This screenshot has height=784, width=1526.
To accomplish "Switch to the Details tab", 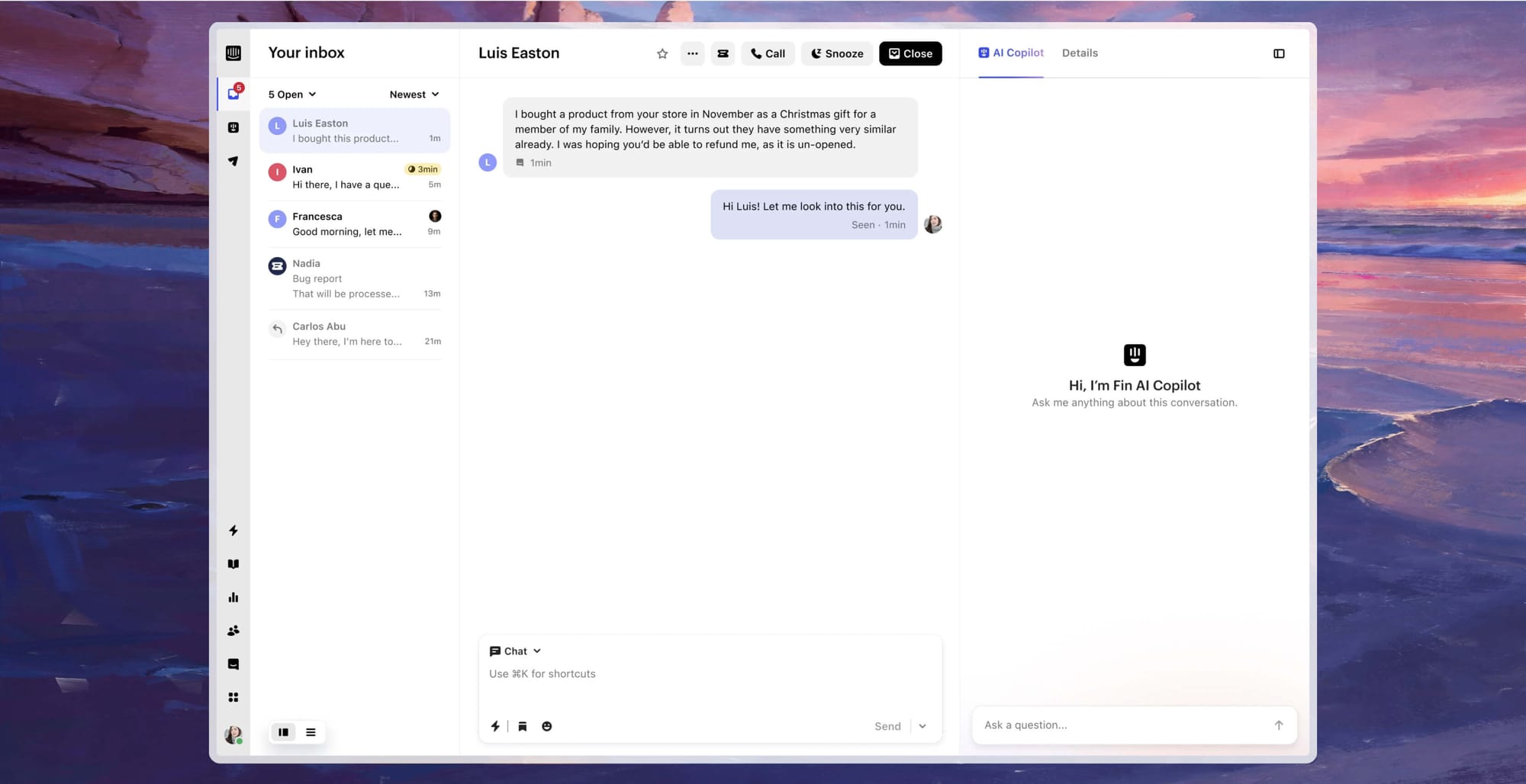I will [x=1080, y=53].
